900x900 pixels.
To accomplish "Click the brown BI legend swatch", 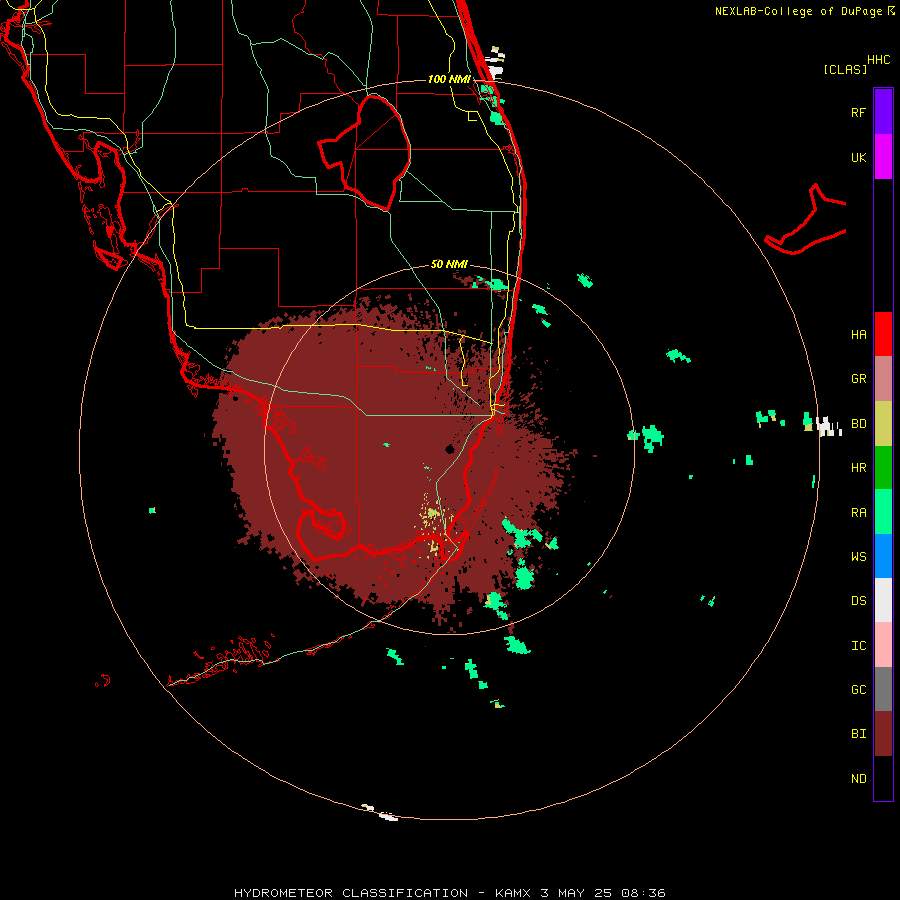I will click(883, 734).
